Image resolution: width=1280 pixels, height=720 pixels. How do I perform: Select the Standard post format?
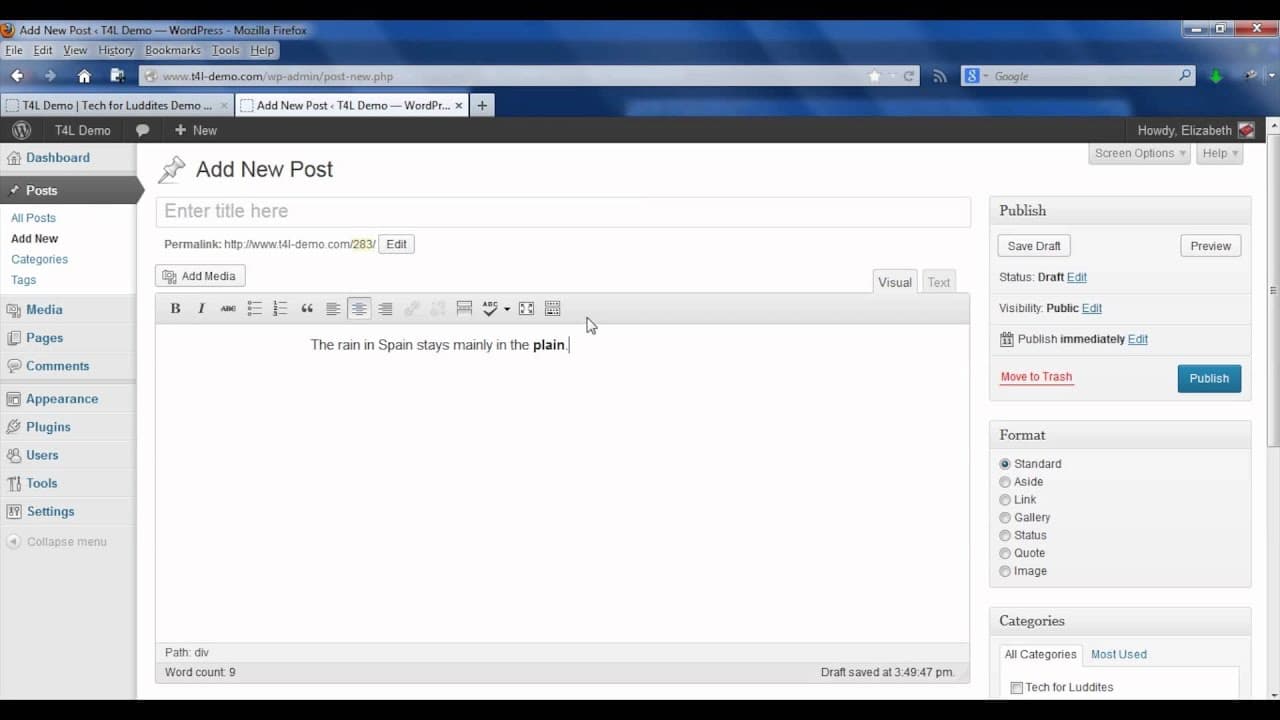1005,464
